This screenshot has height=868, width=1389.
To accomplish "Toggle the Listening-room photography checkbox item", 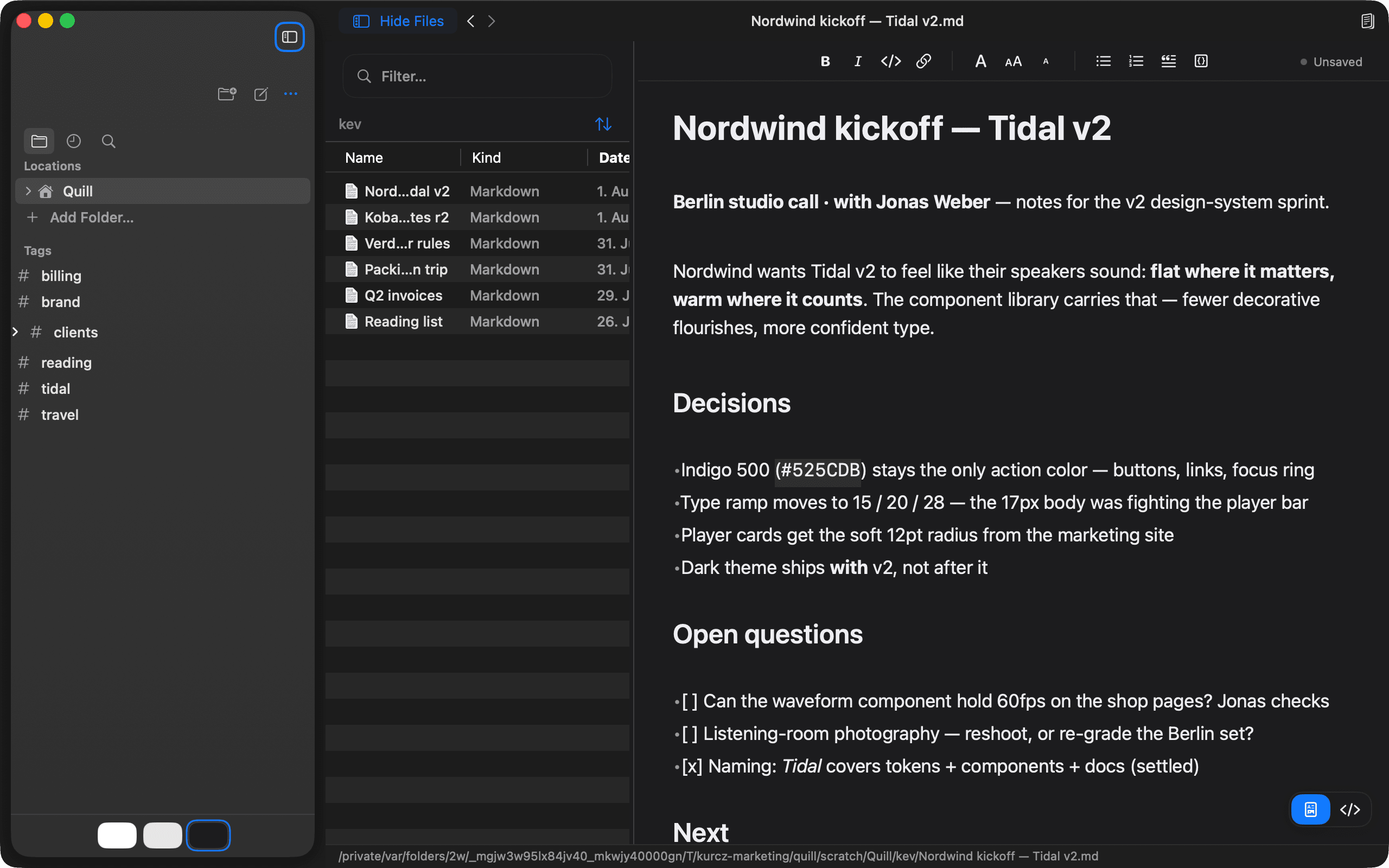I will [x=689, y=733].
